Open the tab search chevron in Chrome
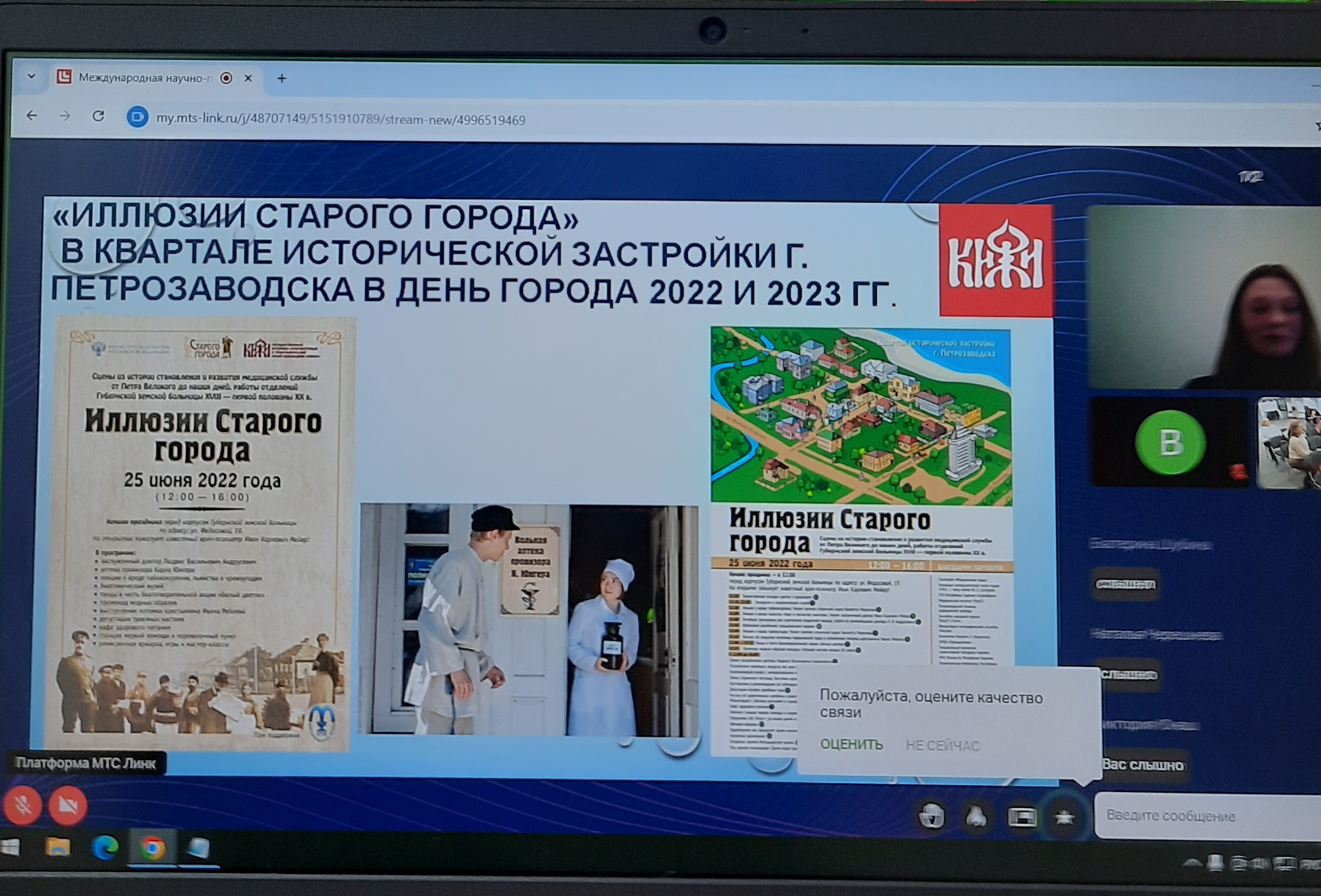1321x896 pixels. click(31, 76)
